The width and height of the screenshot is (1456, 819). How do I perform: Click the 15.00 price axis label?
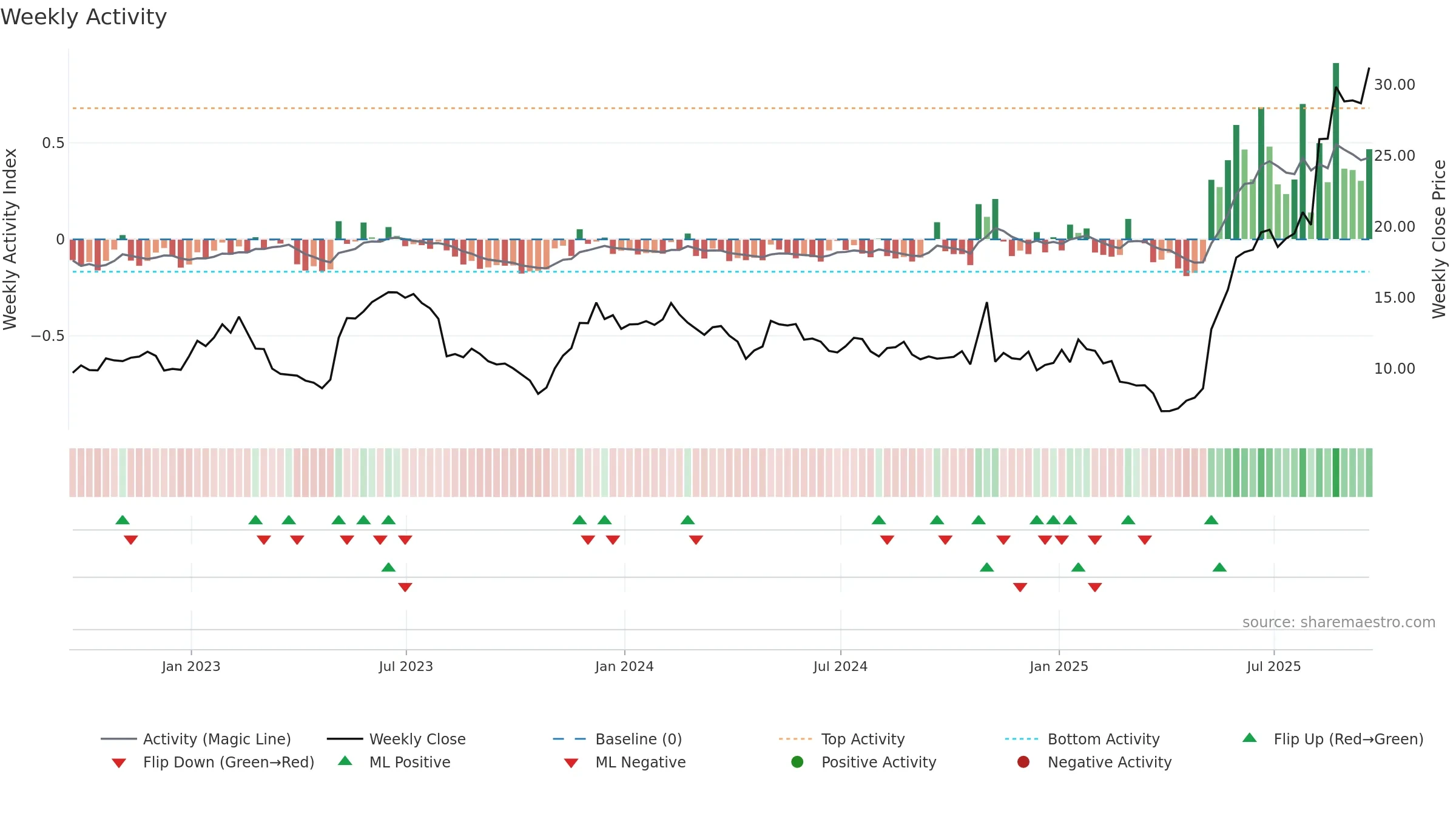[x=1395, y=297]
